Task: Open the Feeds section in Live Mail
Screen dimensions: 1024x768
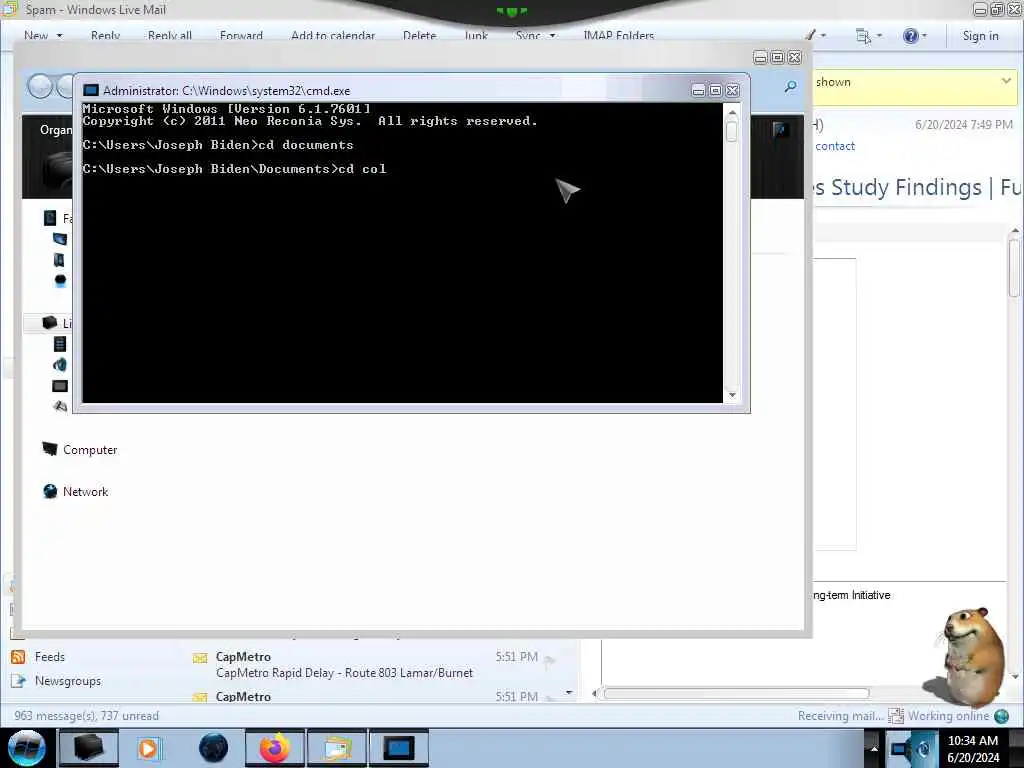Action: [x=50, y=656]
